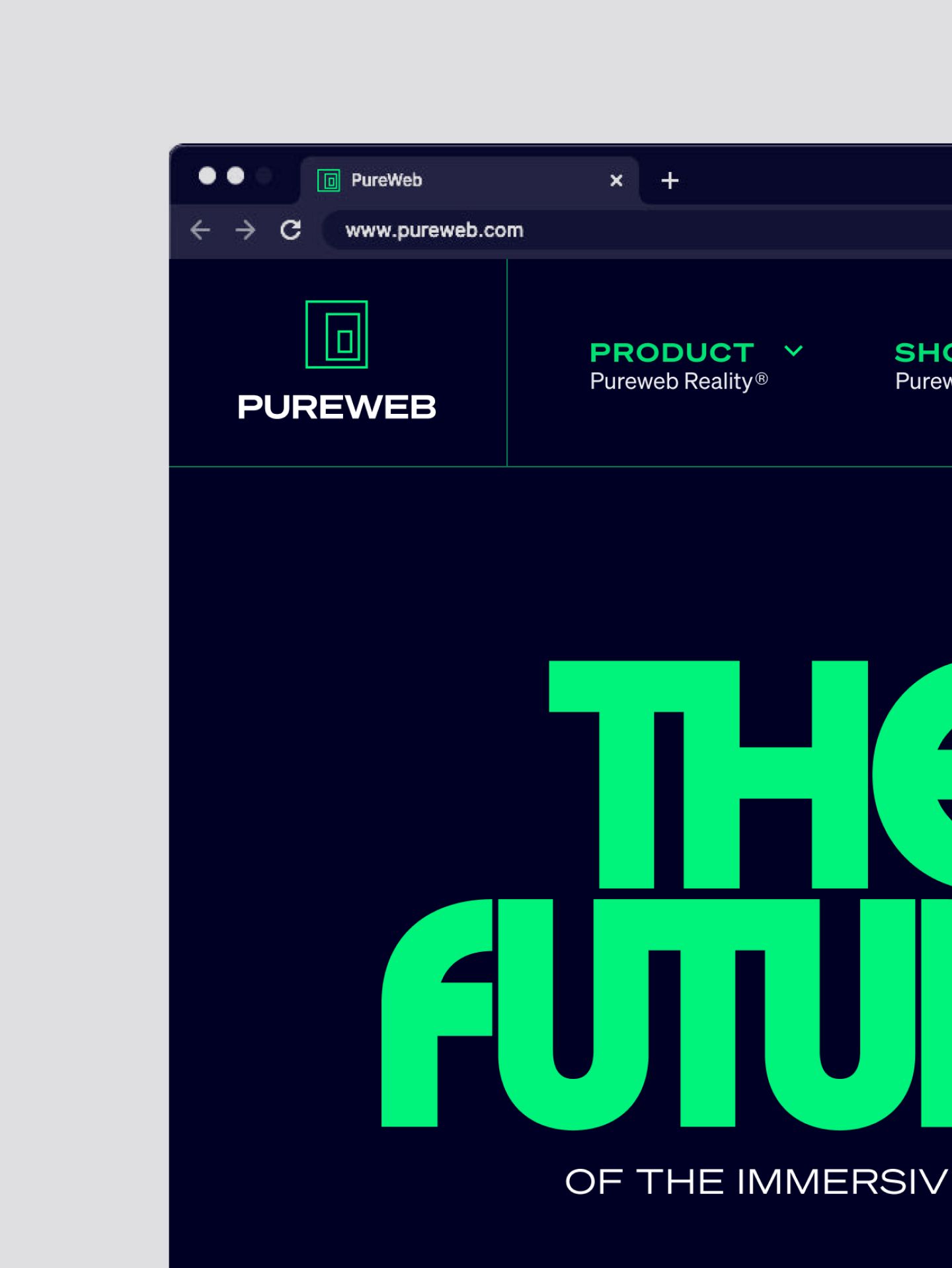Click the PureWeb favicon in the tab
The height and width of the screenshot is (1268, 952).
click(329, 180)
